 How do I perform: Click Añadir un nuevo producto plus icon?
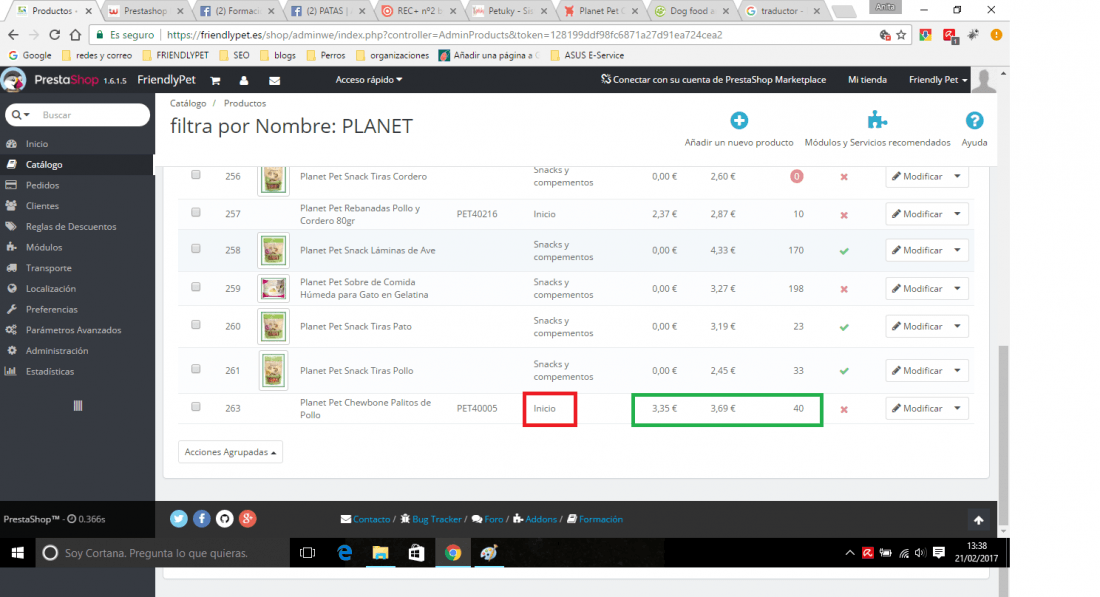739,121
